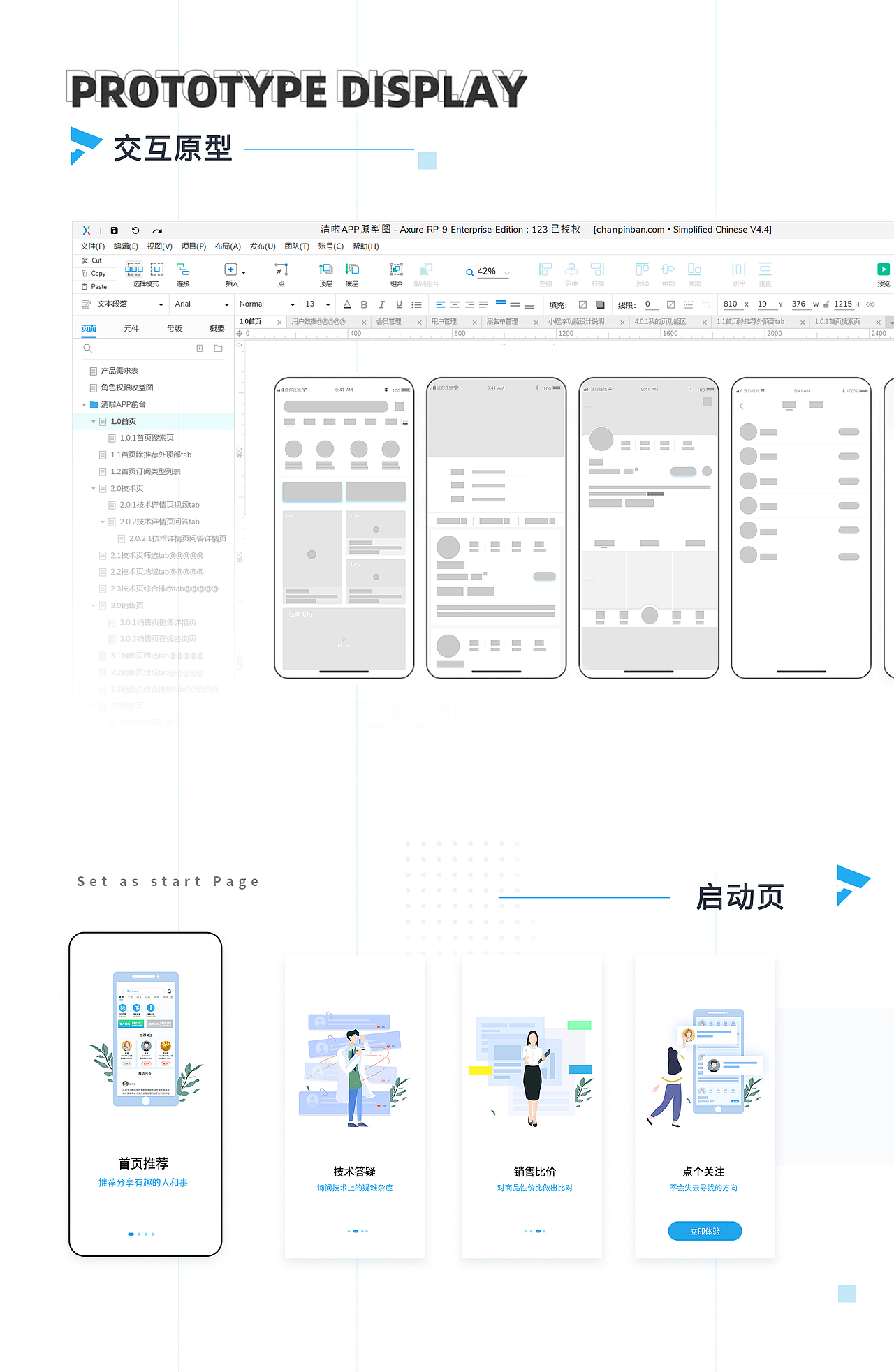Distribute vertically with 垂直 icon
This screenshot has height=1372, width=894.
pos(765,269)
